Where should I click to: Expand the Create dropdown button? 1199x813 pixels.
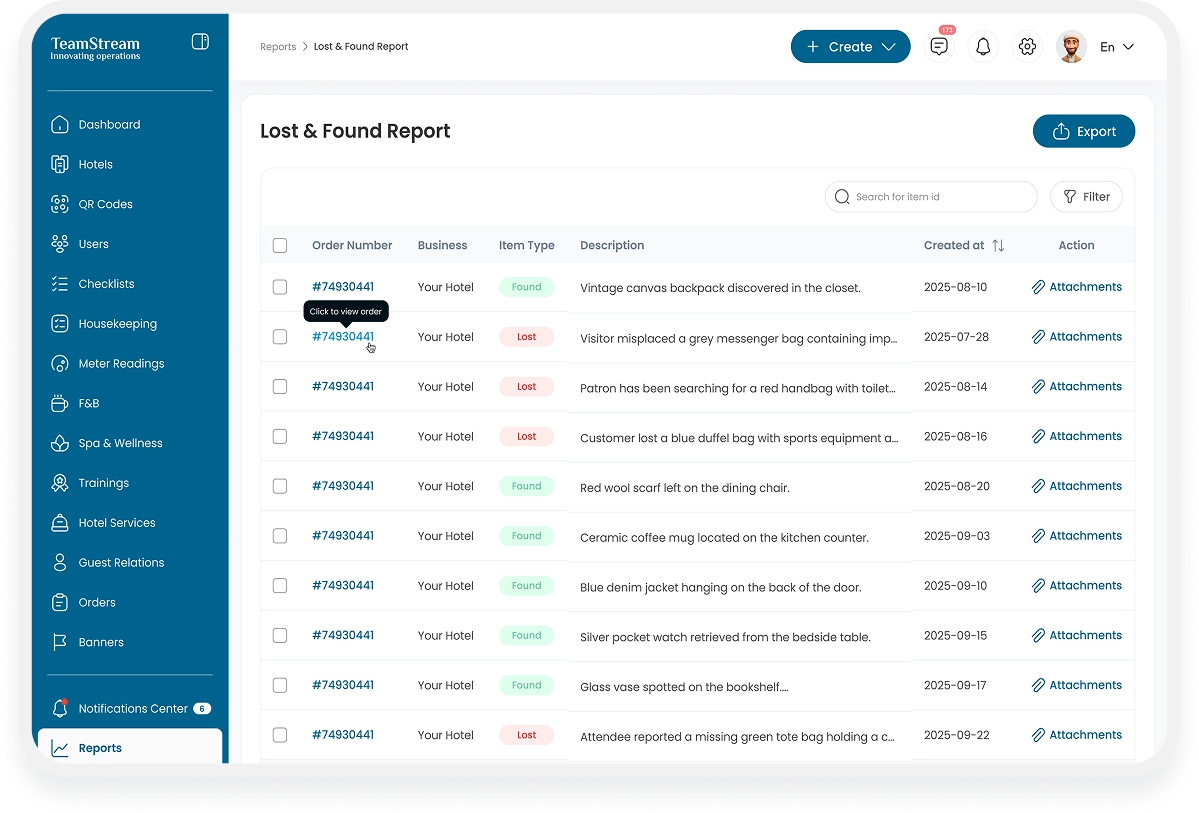point(850,47)
